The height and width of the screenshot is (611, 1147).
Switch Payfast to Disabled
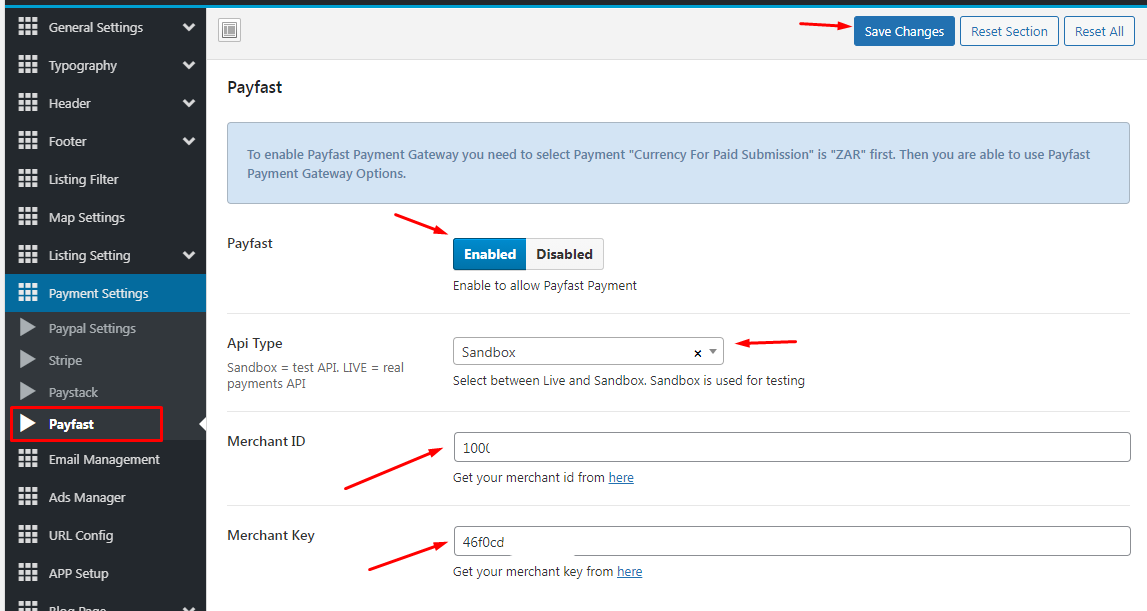(x=564, y=254)
